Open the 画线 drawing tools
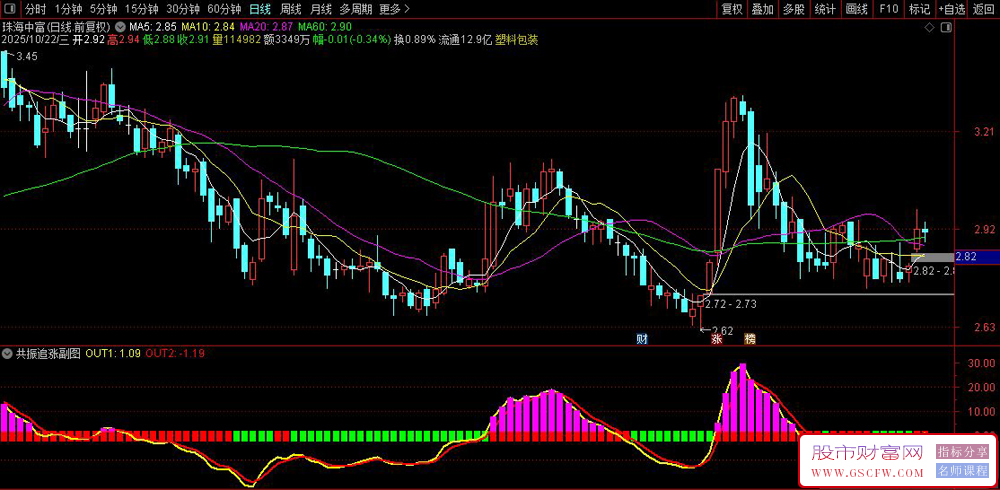 857,9
